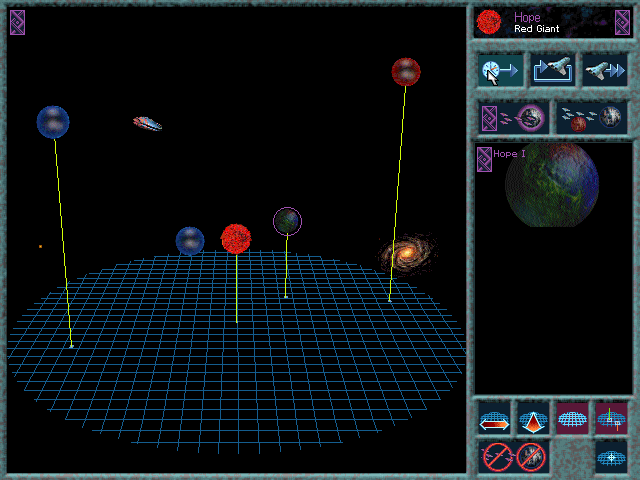Toggle the hide planets crossed-out button
Viewport: 640px width, 480px height.
531,457
